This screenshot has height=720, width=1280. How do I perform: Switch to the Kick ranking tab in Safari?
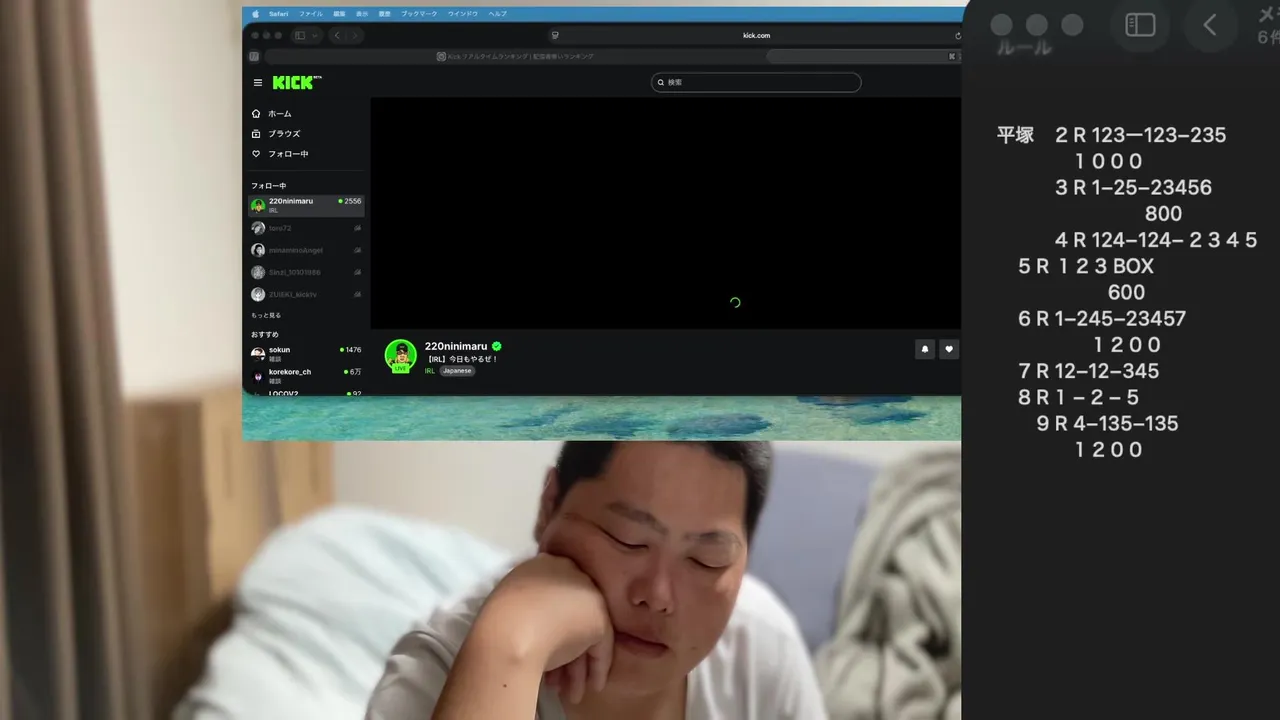(515, 57)
